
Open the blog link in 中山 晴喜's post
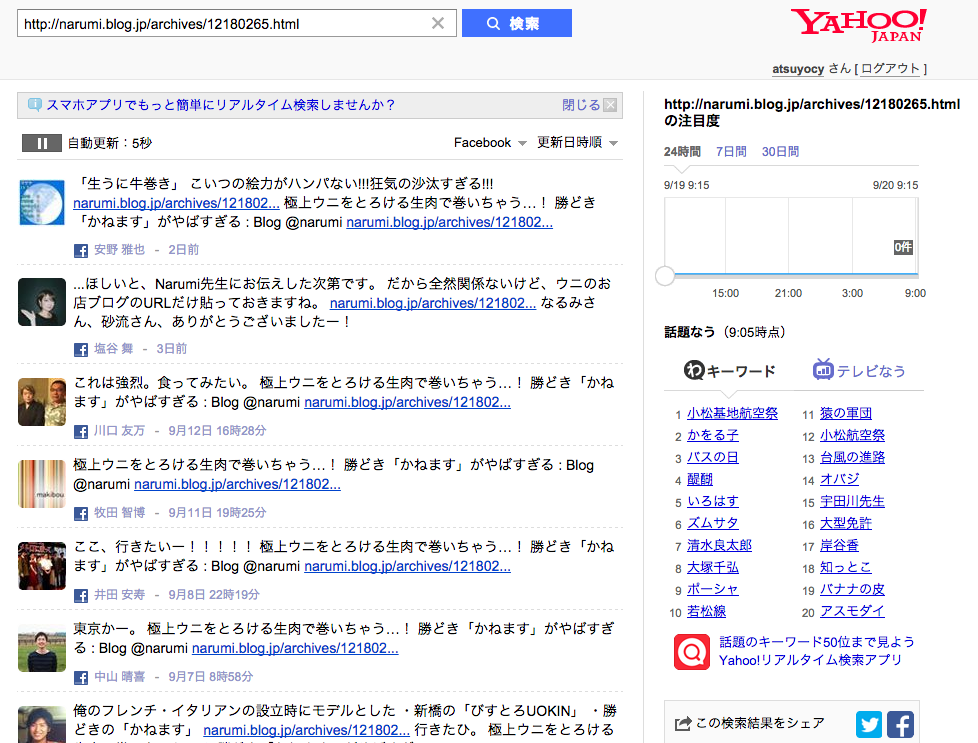click(295, 648)
